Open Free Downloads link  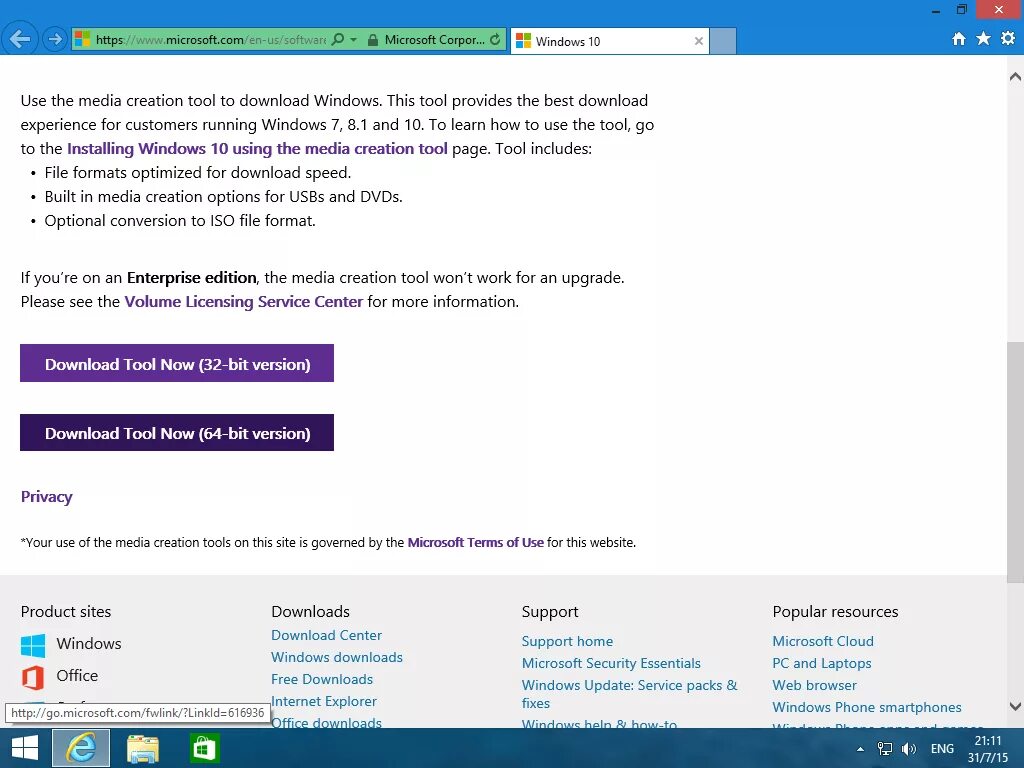pos(321,679)
